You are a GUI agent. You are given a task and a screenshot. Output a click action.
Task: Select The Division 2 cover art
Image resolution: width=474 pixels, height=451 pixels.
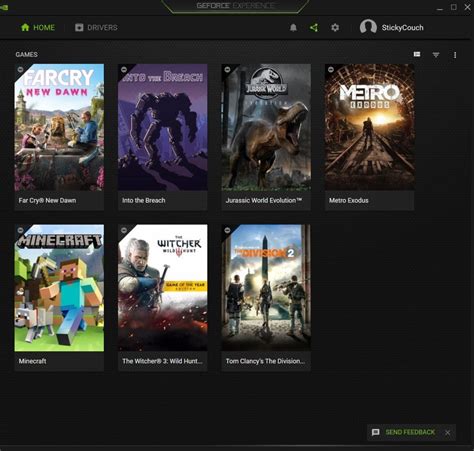[266, 288]
